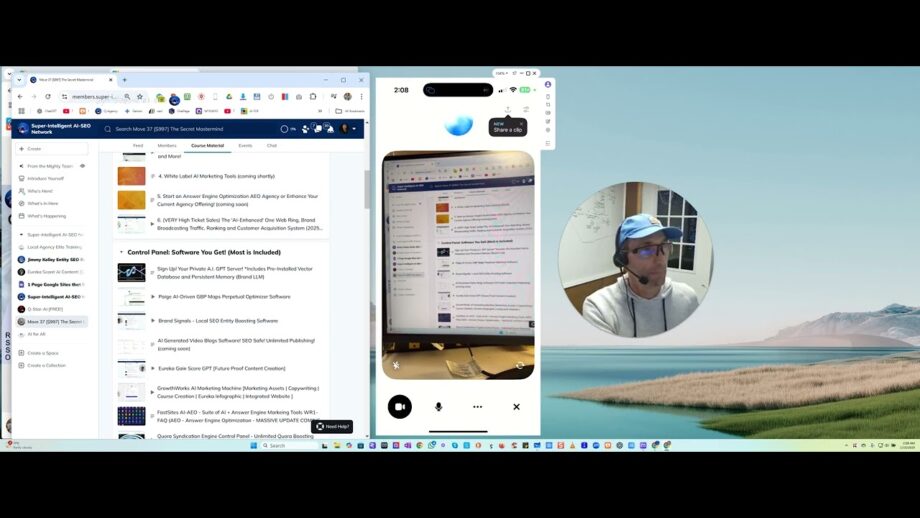This screenshot has width=920, height=518.
Task: Open Introduce Yourself in sidebar
Action: click(45, 178)
